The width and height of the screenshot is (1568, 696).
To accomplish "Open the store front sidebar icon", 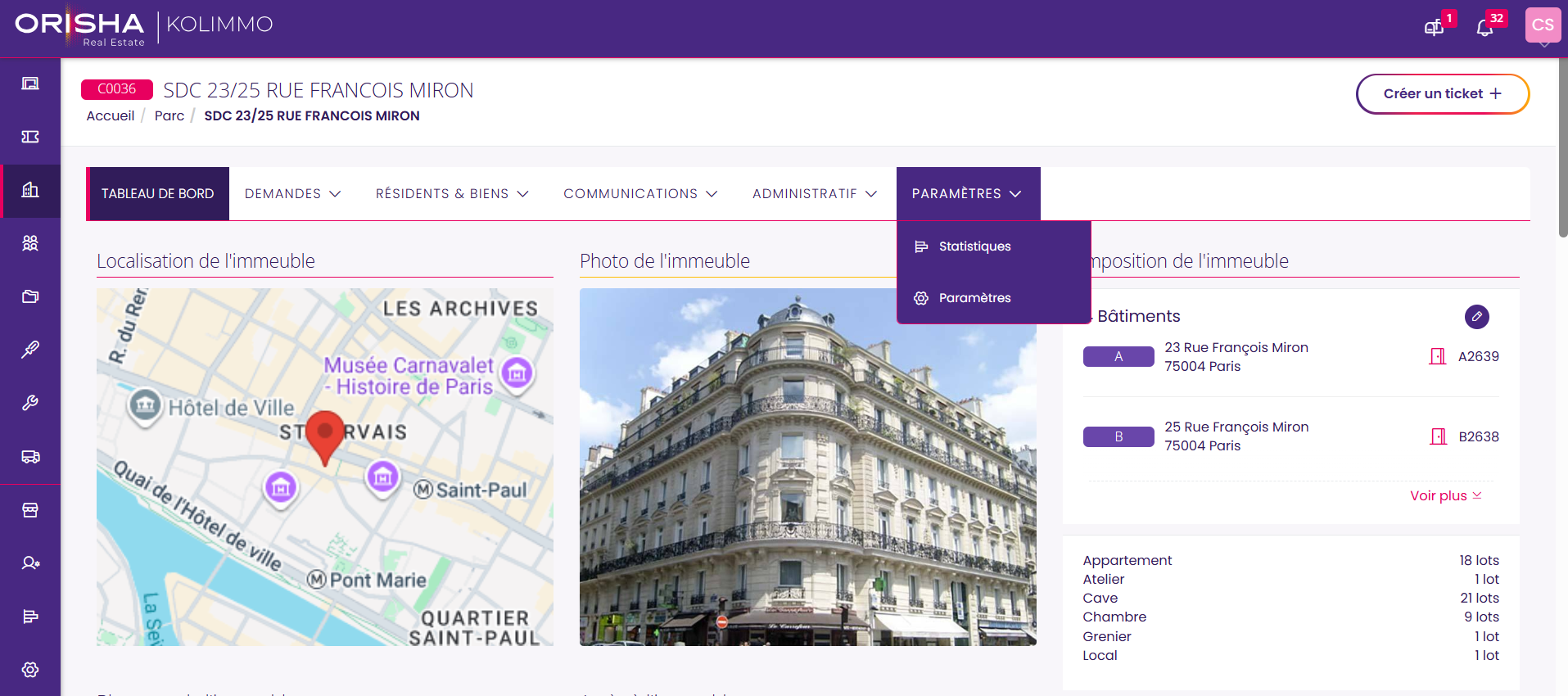I will coord(30,510).
